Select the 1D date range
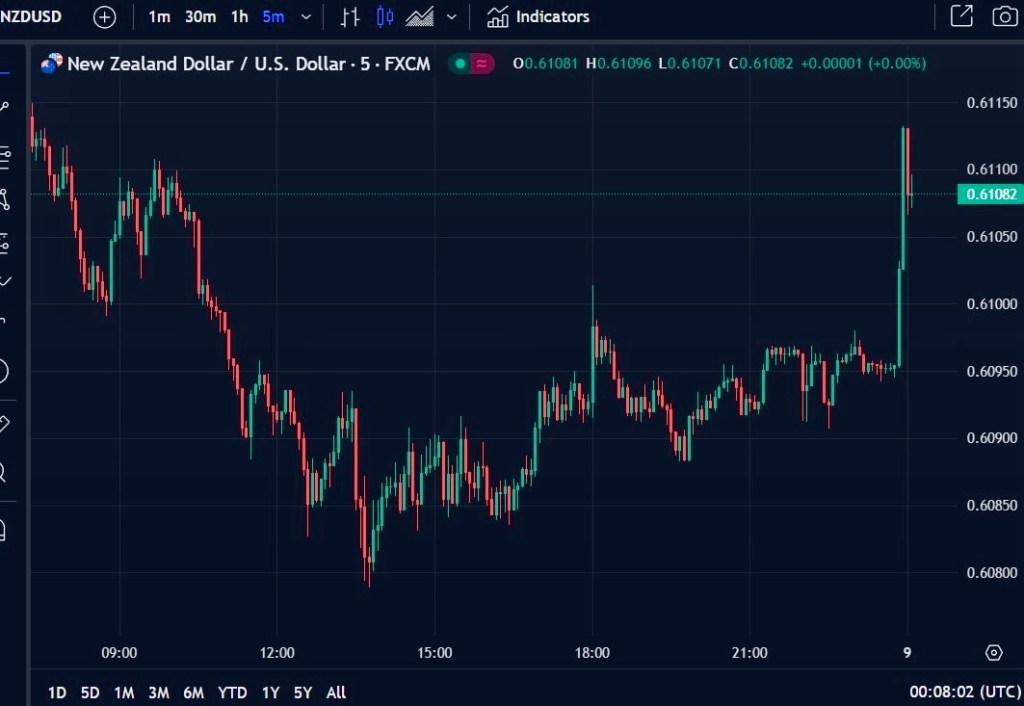Image resolution: width=1024 pixels, height=706 pixels. pyautogui.click(x=57, y=692)
